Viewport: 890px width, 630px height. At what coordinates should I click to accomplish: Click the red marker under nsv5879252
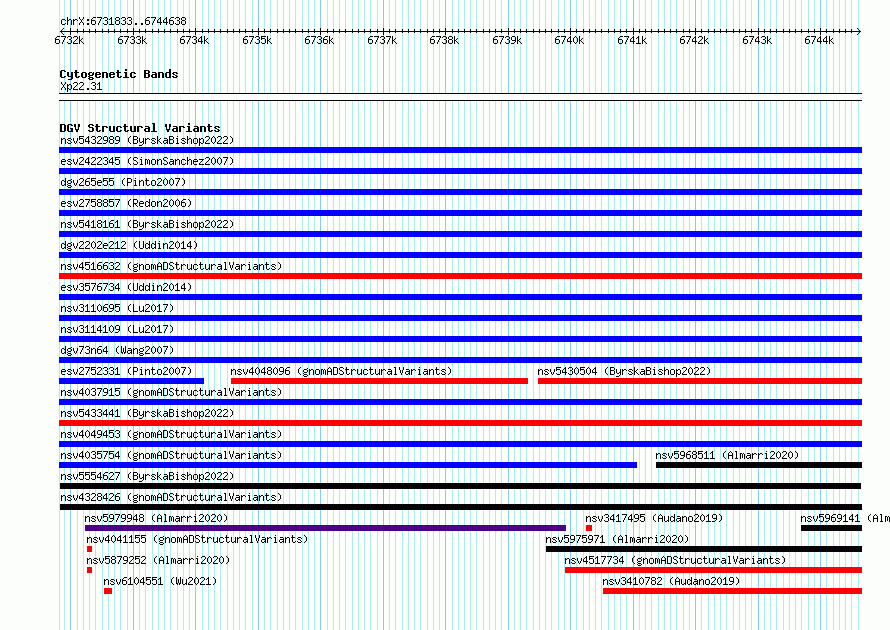(x=89, y=570)
